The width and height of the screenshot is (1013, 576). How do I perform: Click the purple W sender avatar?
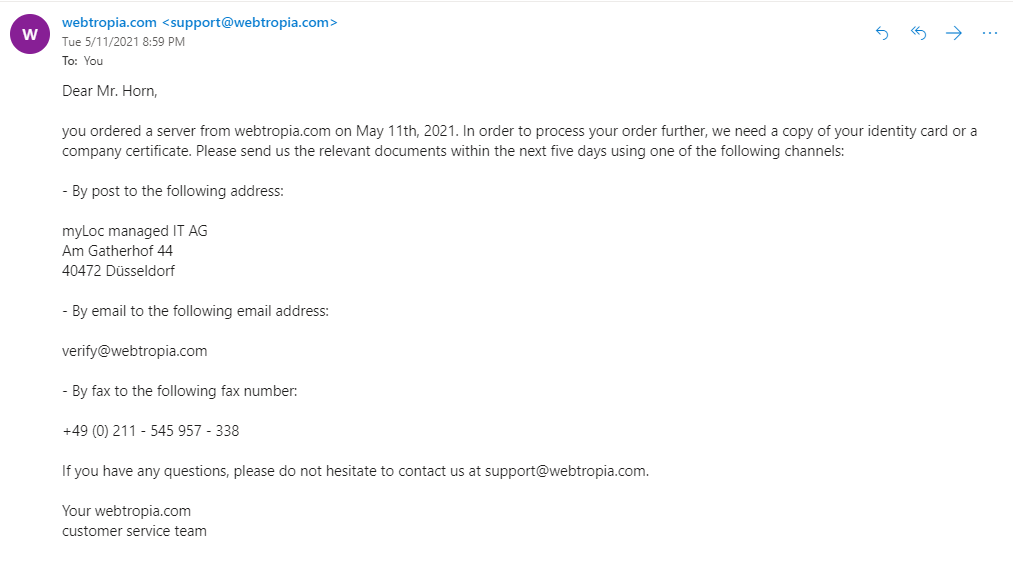[30, 34]
